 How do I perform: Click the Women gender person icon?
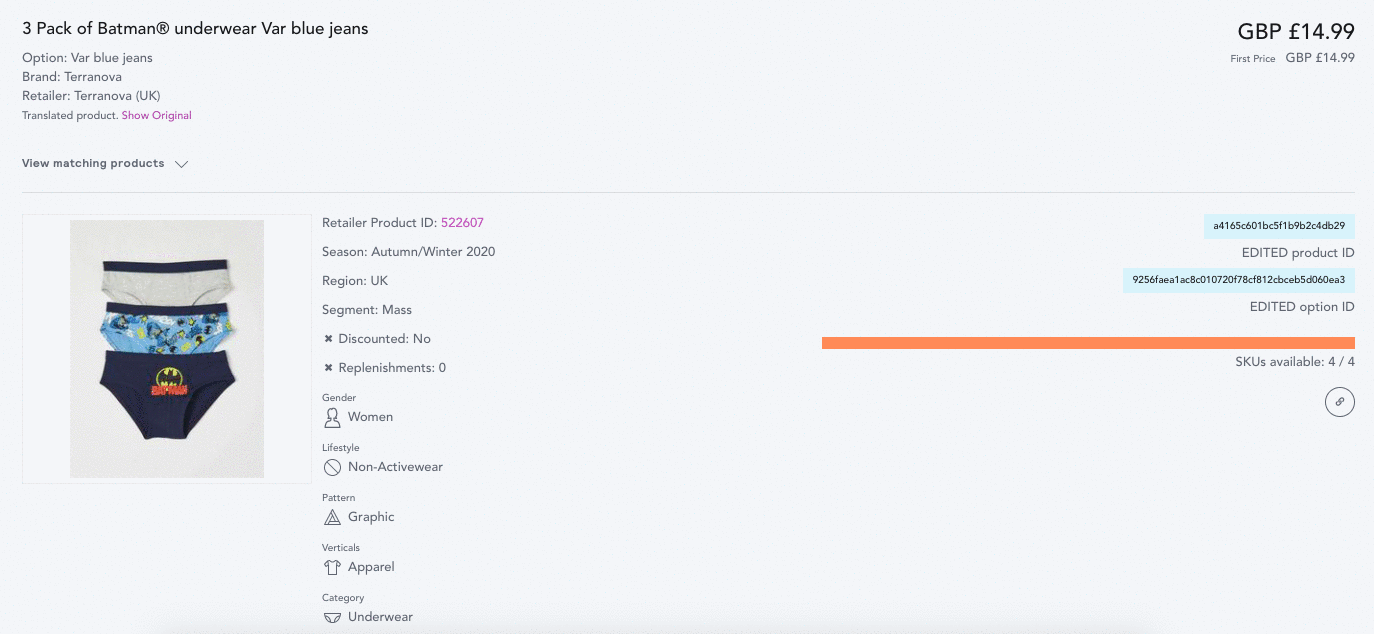pos(332,417)
